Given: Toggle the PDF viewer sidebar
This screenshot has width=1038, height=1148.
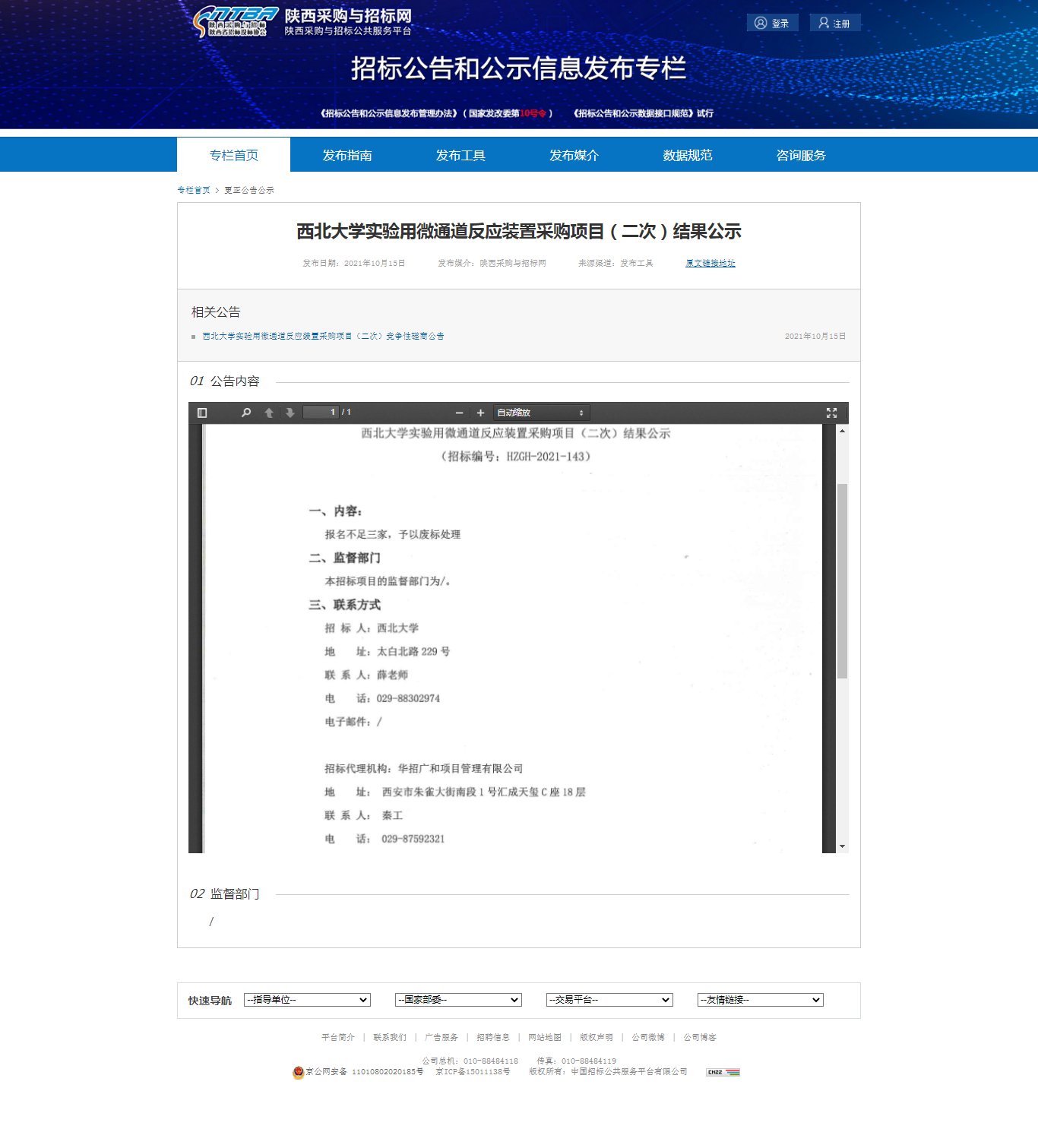Looking at the screenshot, I should point(202,413).
